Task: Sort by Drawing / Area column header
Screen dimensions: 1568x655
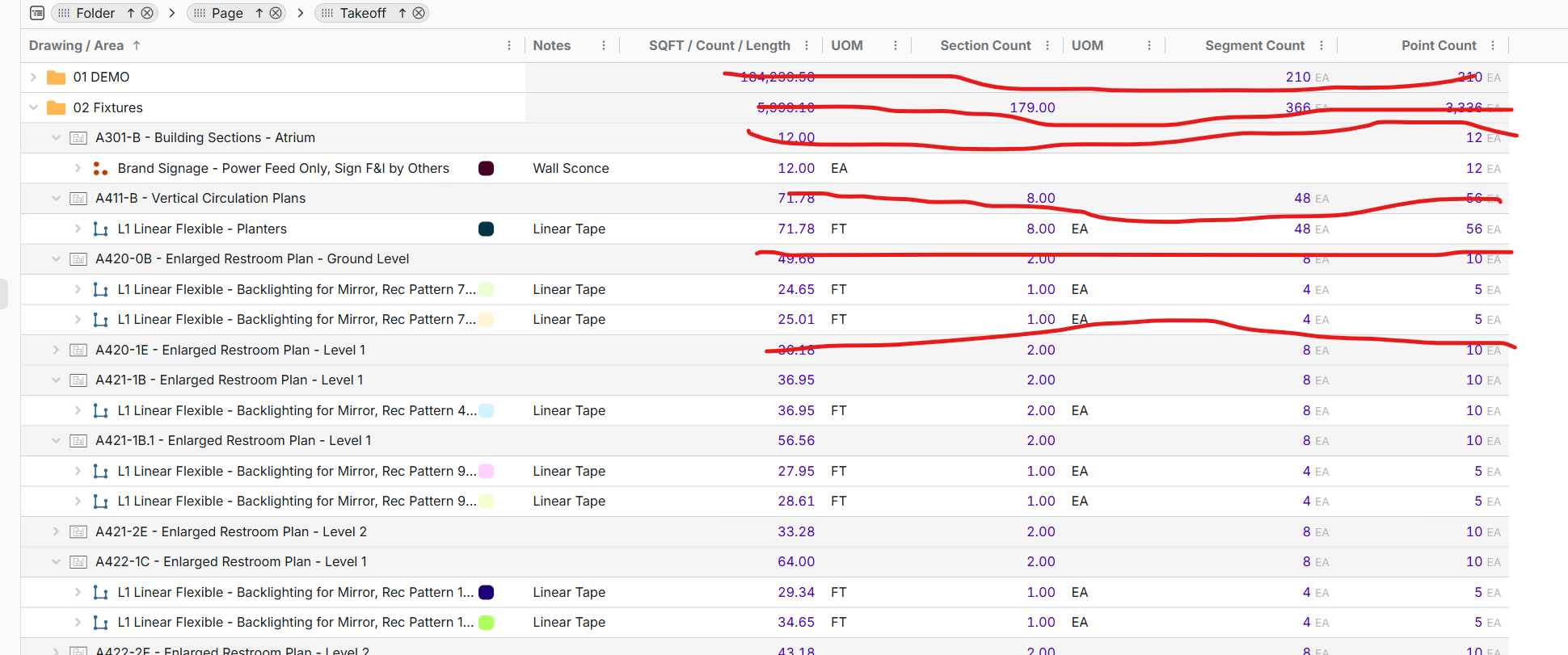Action: (76, 46)
